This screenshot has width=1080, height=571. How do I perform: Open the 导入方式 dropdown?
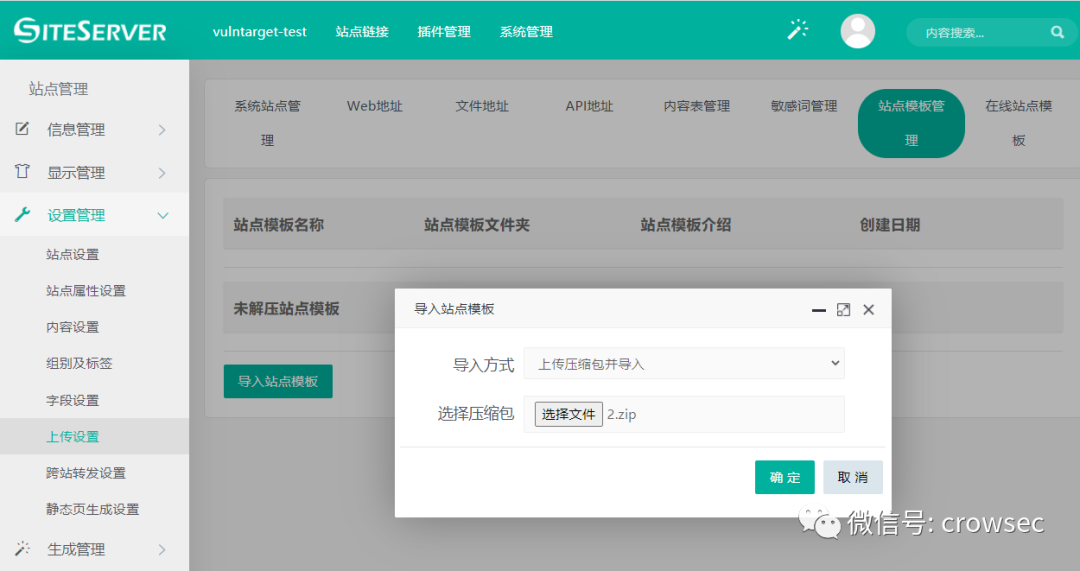click(x=684, y=364)
